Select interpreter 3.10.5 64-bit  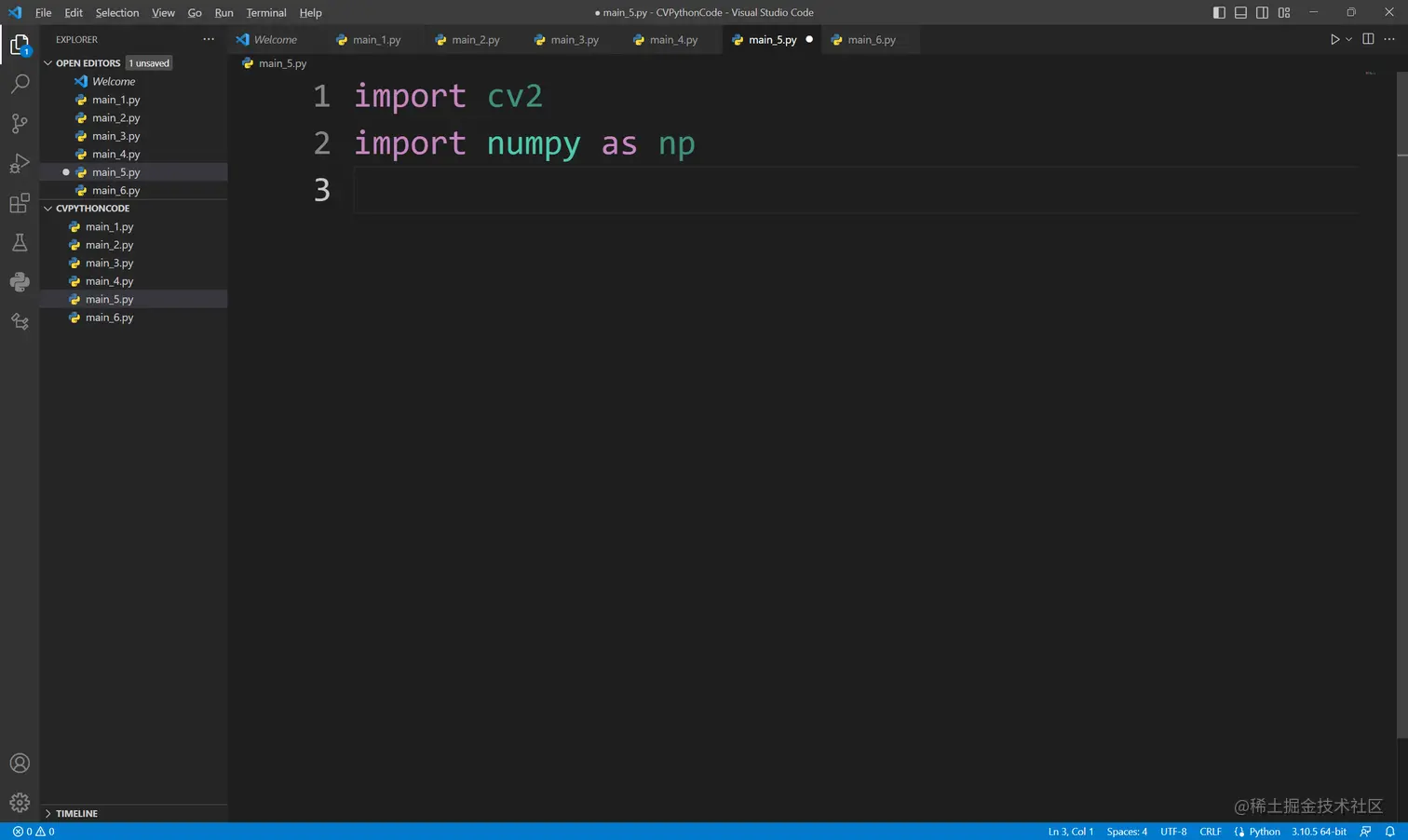[1319, 832]
